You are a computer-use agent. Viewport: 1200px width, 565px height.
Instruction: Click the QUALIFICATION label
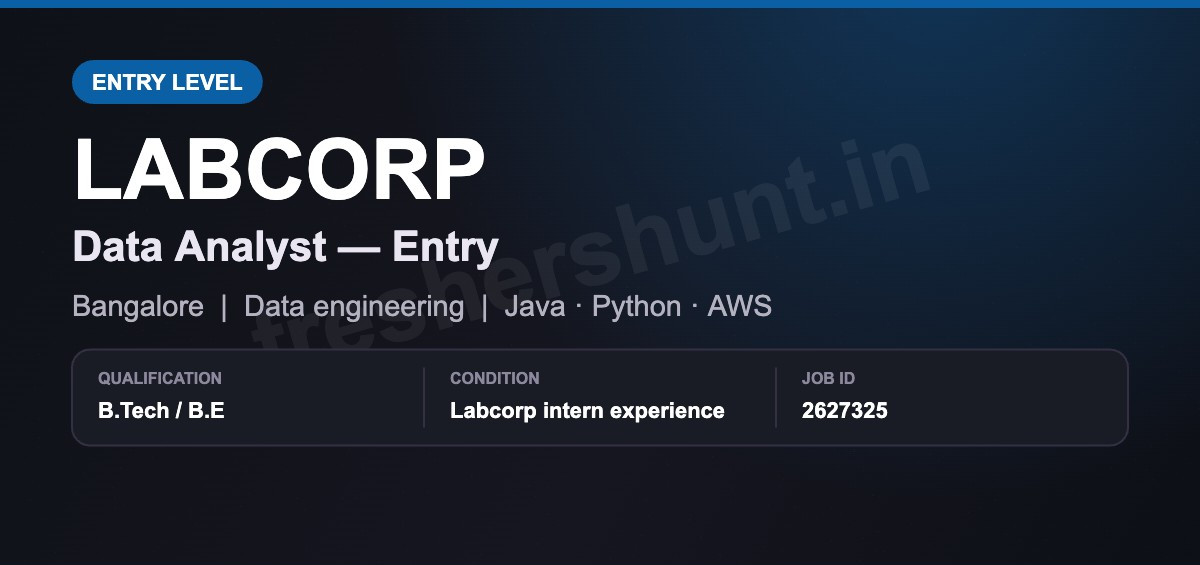(x=160, y=378)
